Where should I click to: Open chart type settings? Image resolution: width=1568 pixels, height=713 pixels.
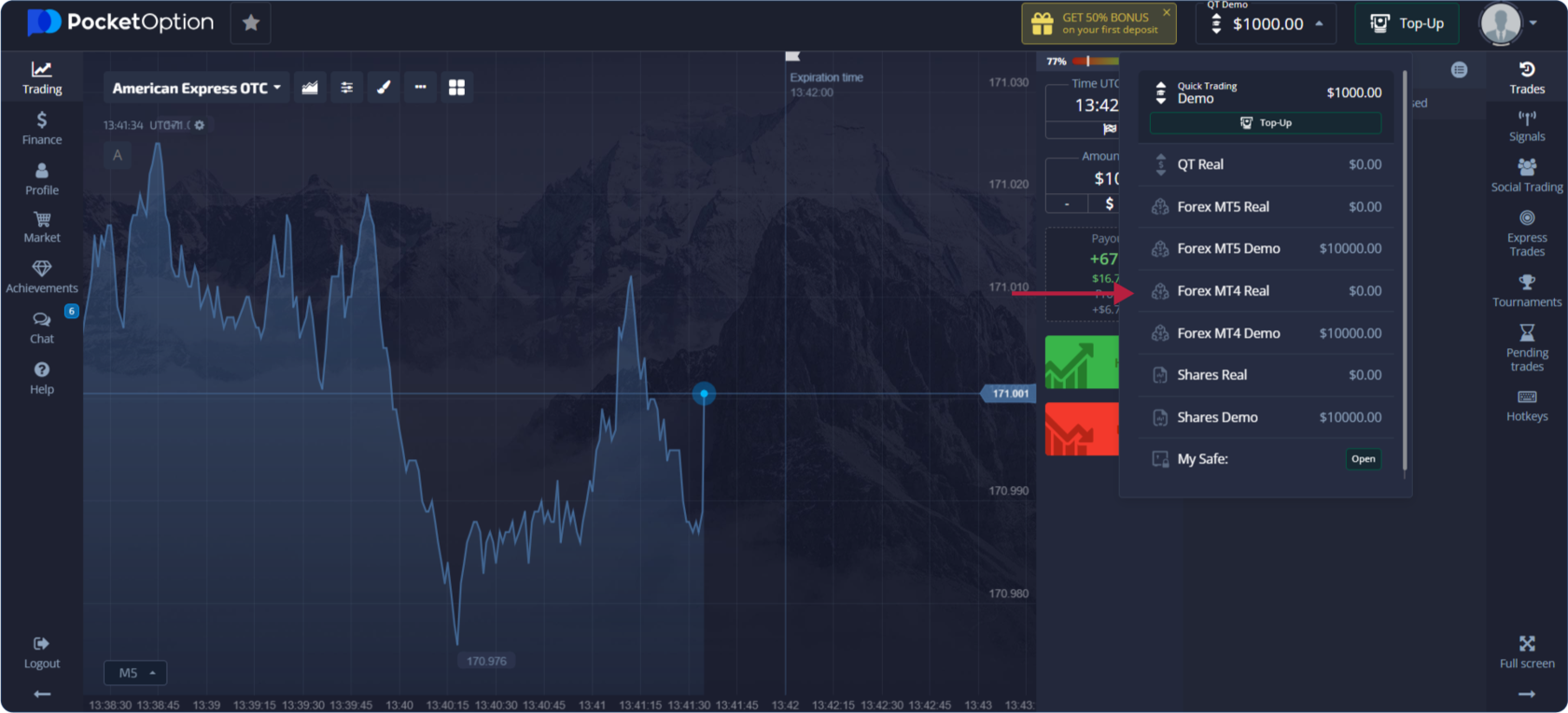pos(310,88)
